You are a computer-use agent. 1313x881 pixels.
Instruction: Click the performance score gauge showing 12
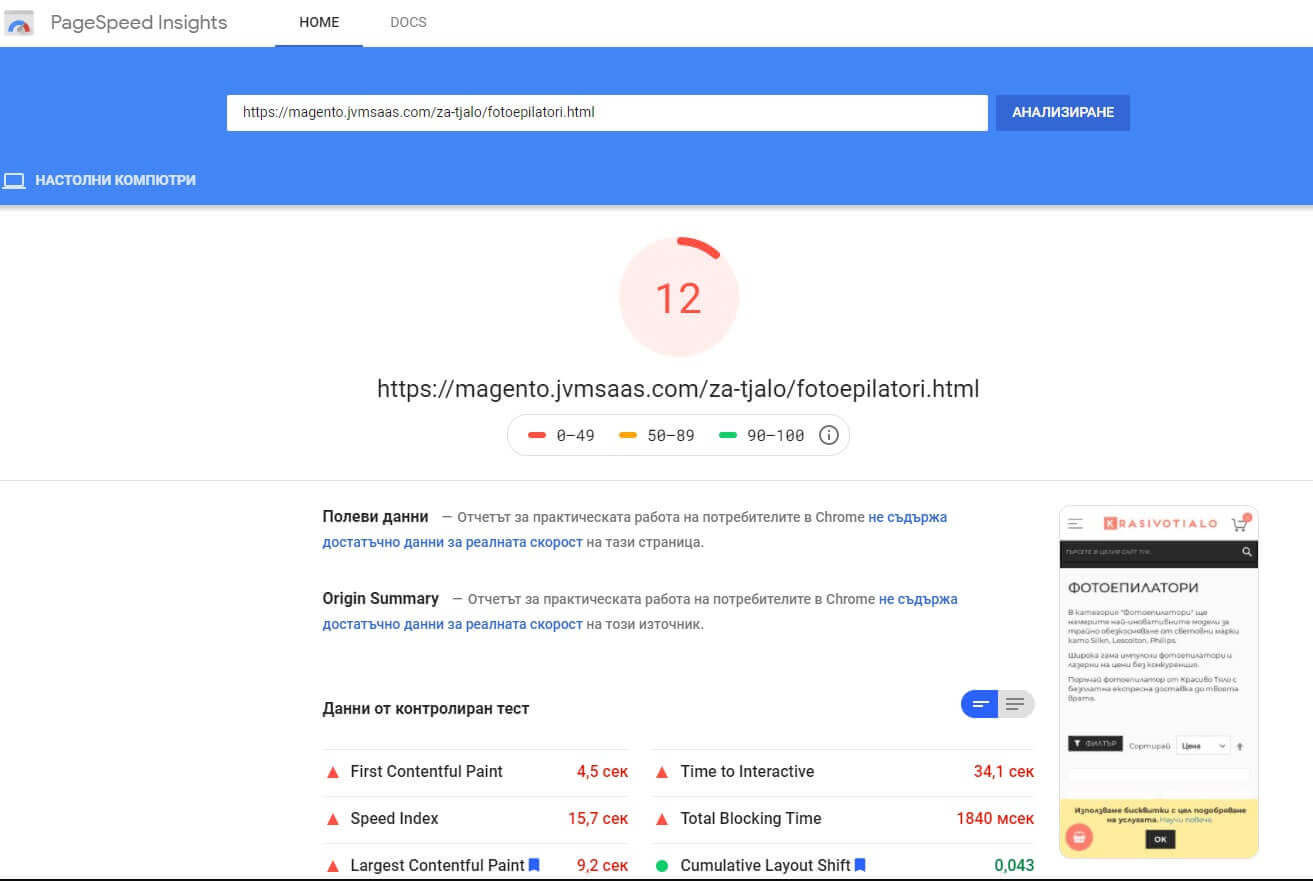(679, 297)
